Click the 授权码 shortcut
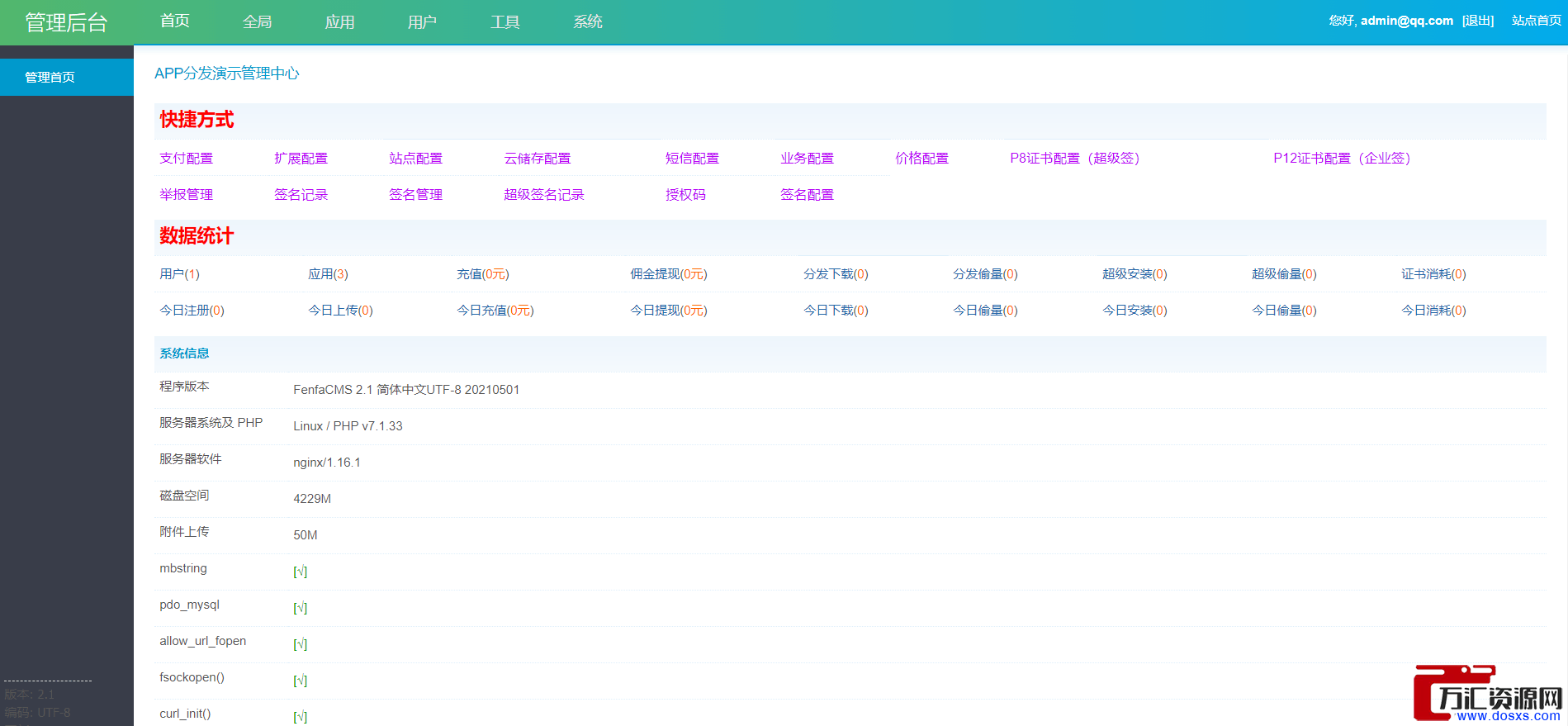The width and height of the screenshot is (1568, 726). 685,195
